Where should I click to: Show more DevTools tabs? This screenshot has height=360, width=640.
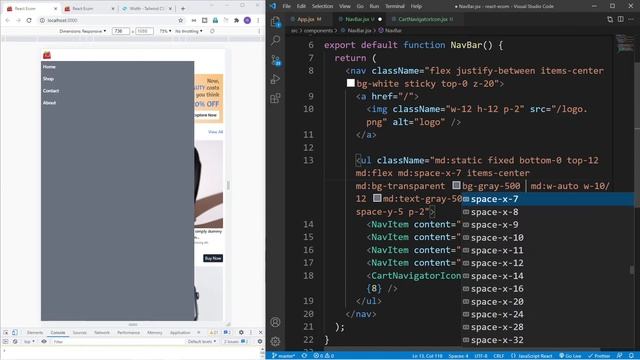click(x=199, y=332)
